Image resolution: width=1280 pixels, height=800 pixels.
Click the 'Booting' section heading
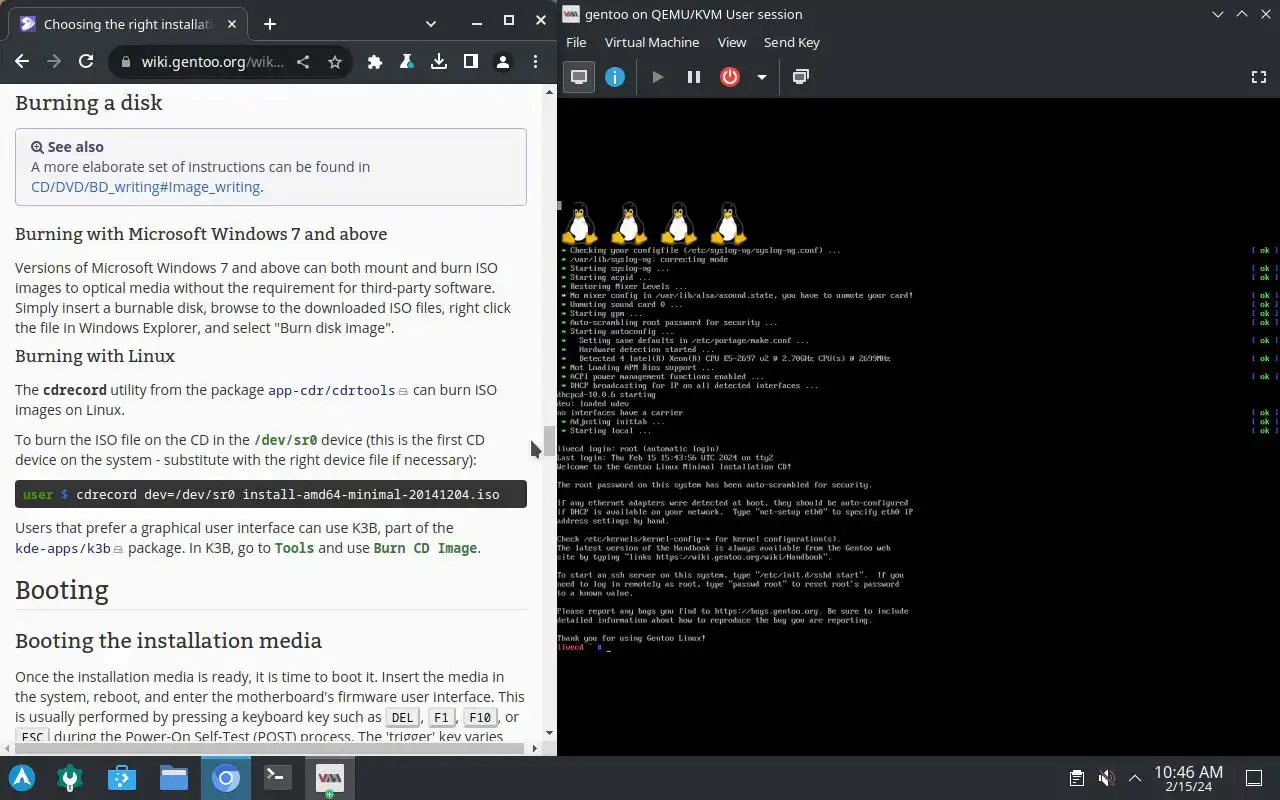click(62, 590)
